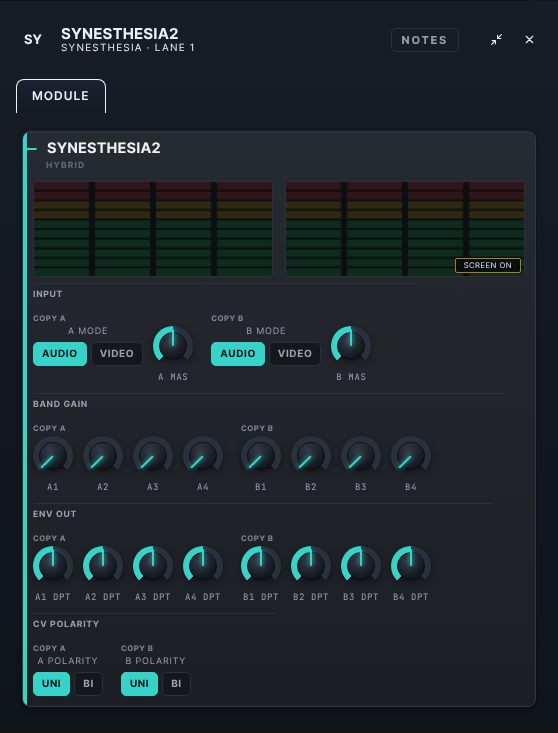The width and height of the screenshot is (558, 733).
Task: Click the right spectrum meter display
Action: 405,229
